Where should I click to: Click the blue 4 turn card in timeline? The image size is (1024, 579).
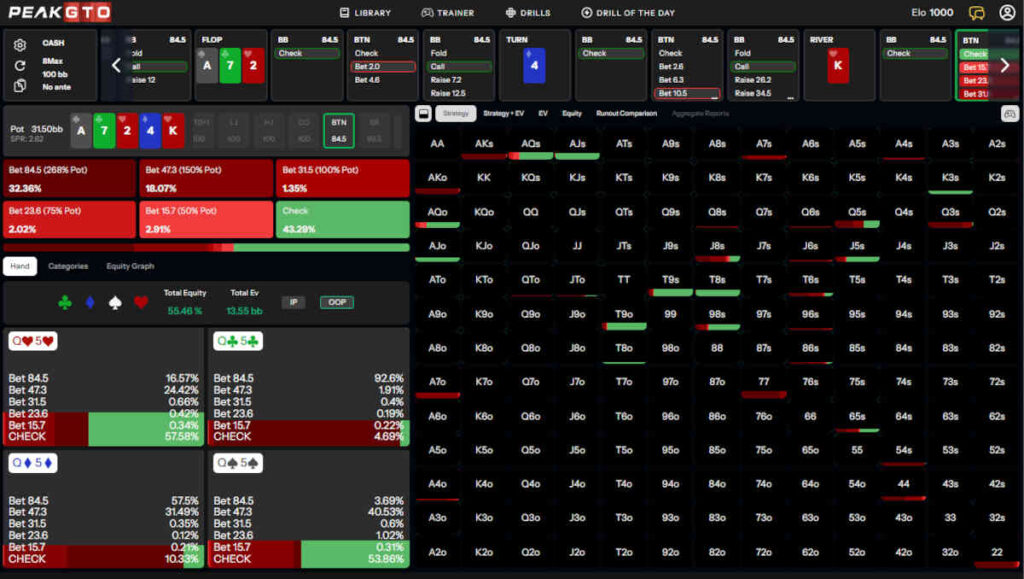[534, 65]
